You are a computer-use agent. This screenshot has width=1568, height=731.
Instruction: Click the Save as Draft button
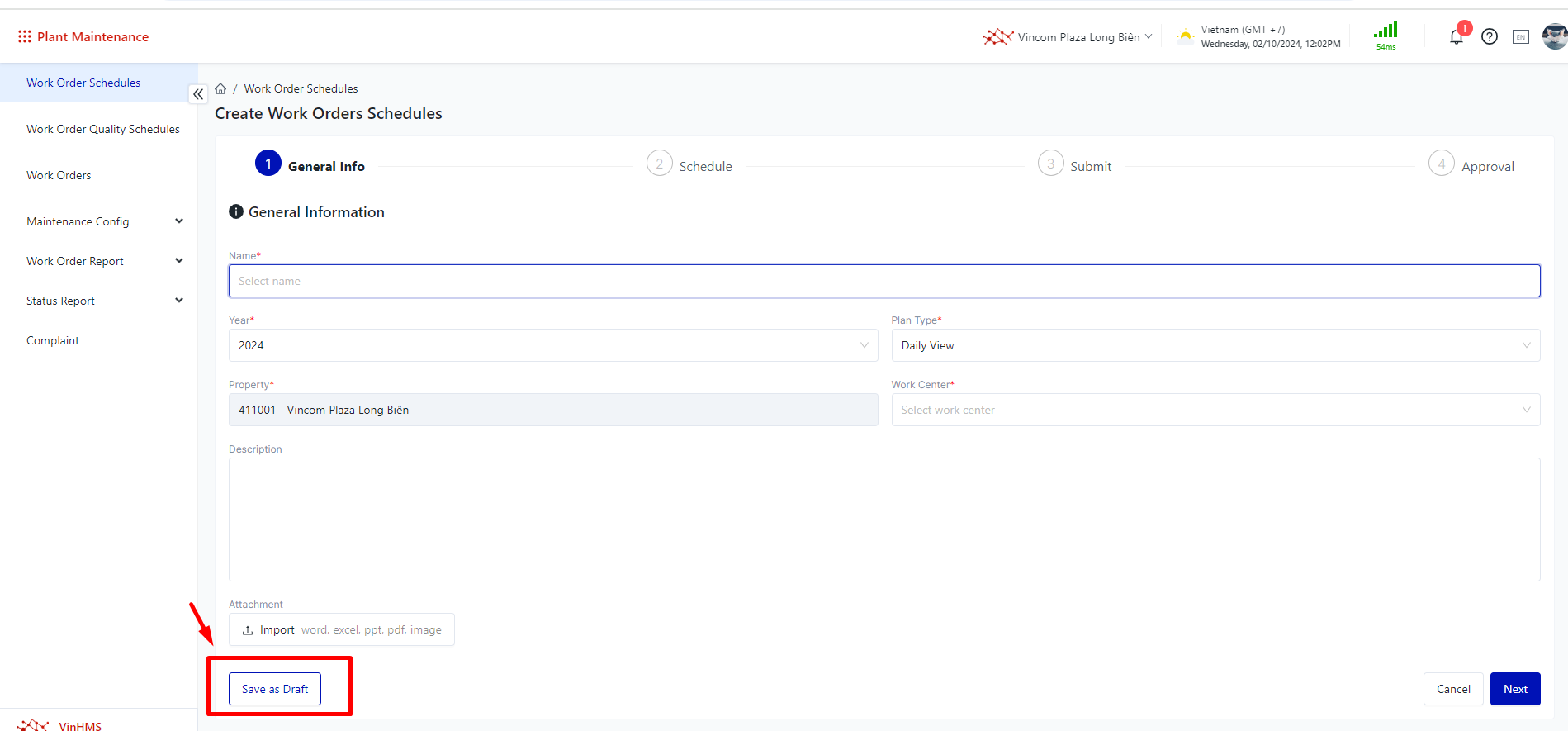coord(275,689)
